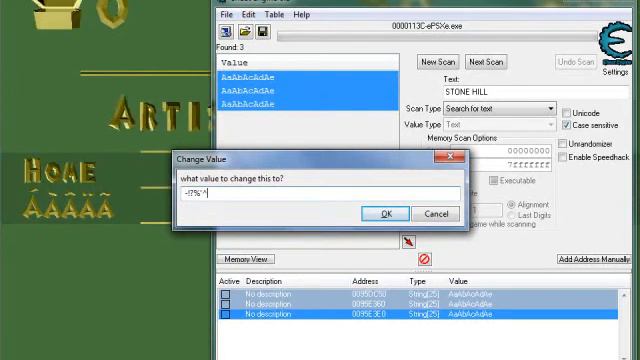
Task: Select first AaAbAcAdAe result in found list
Action: [308, 77]
